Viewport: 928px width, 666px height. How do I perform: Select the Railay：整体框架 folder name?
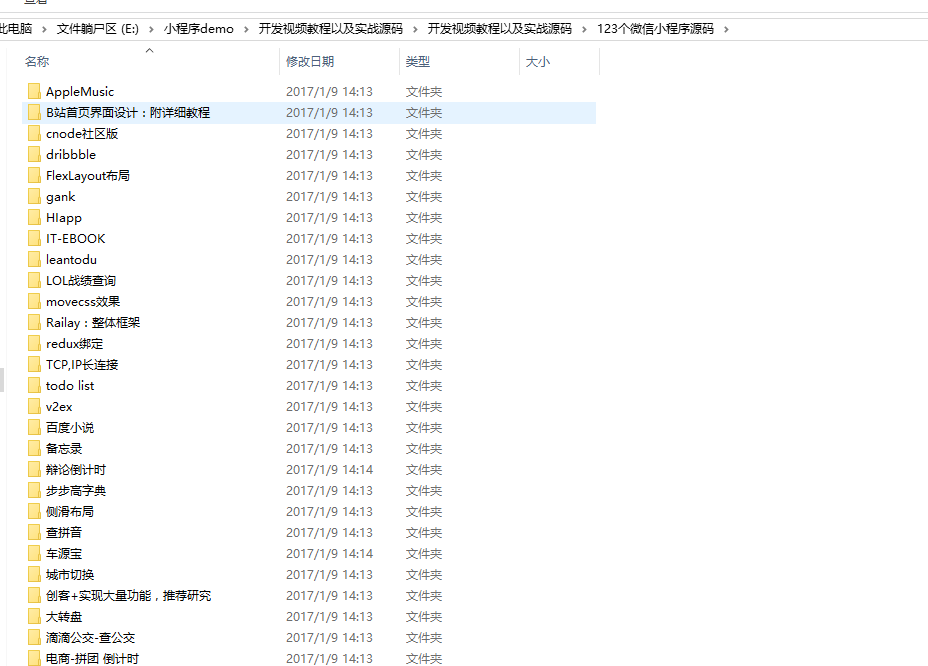(93, 323)
